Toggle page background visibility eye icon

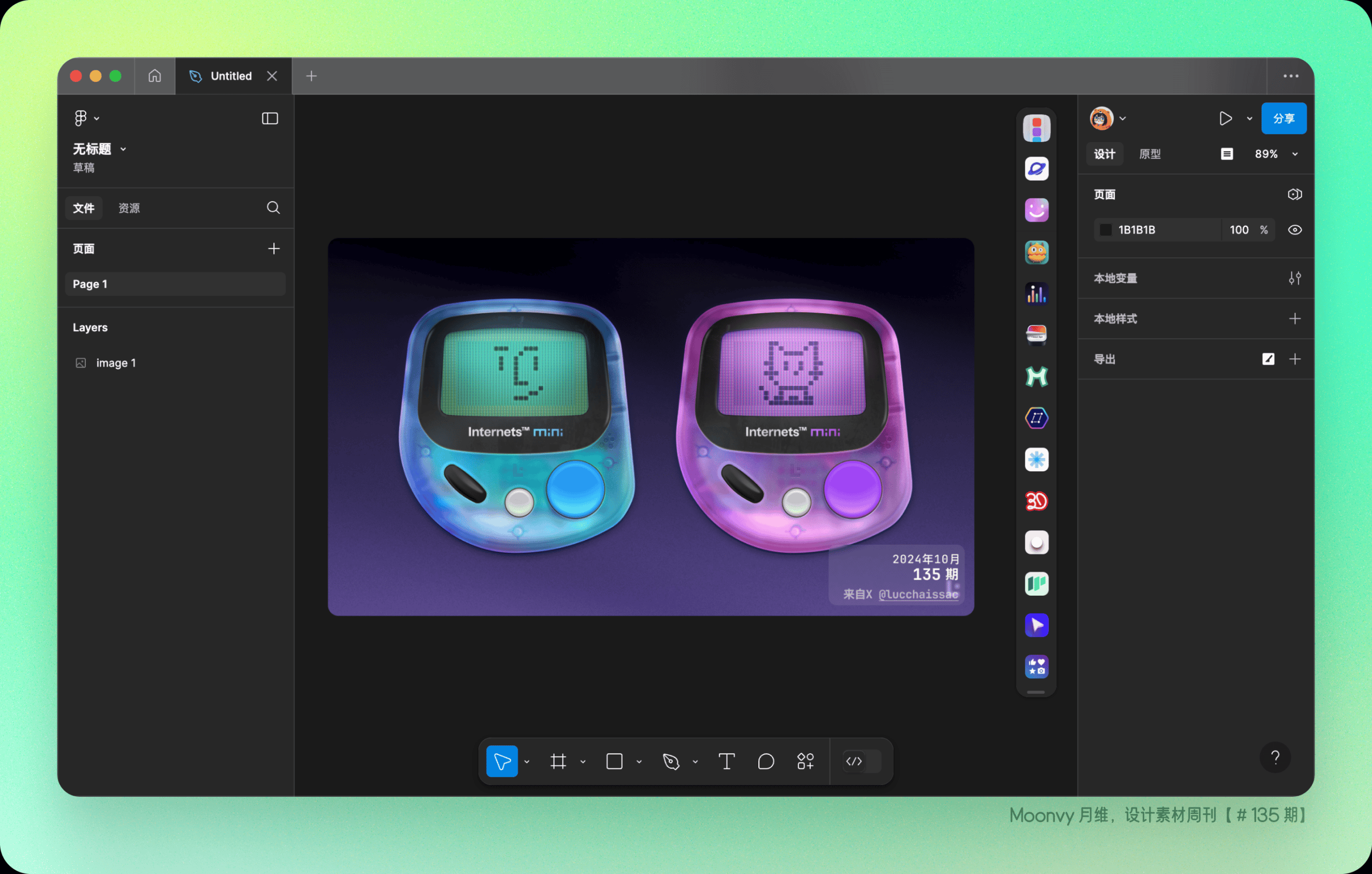point(1294,229)
